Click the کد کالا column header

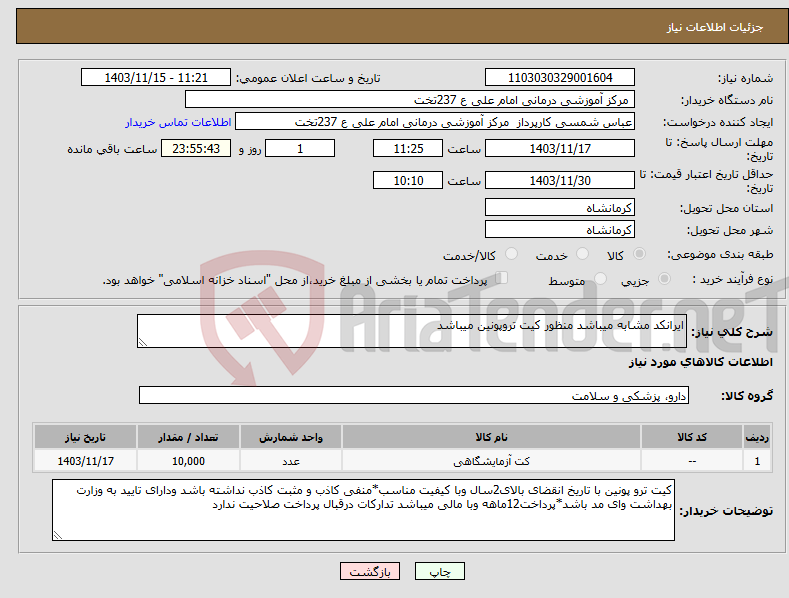(x=692, y=437)
